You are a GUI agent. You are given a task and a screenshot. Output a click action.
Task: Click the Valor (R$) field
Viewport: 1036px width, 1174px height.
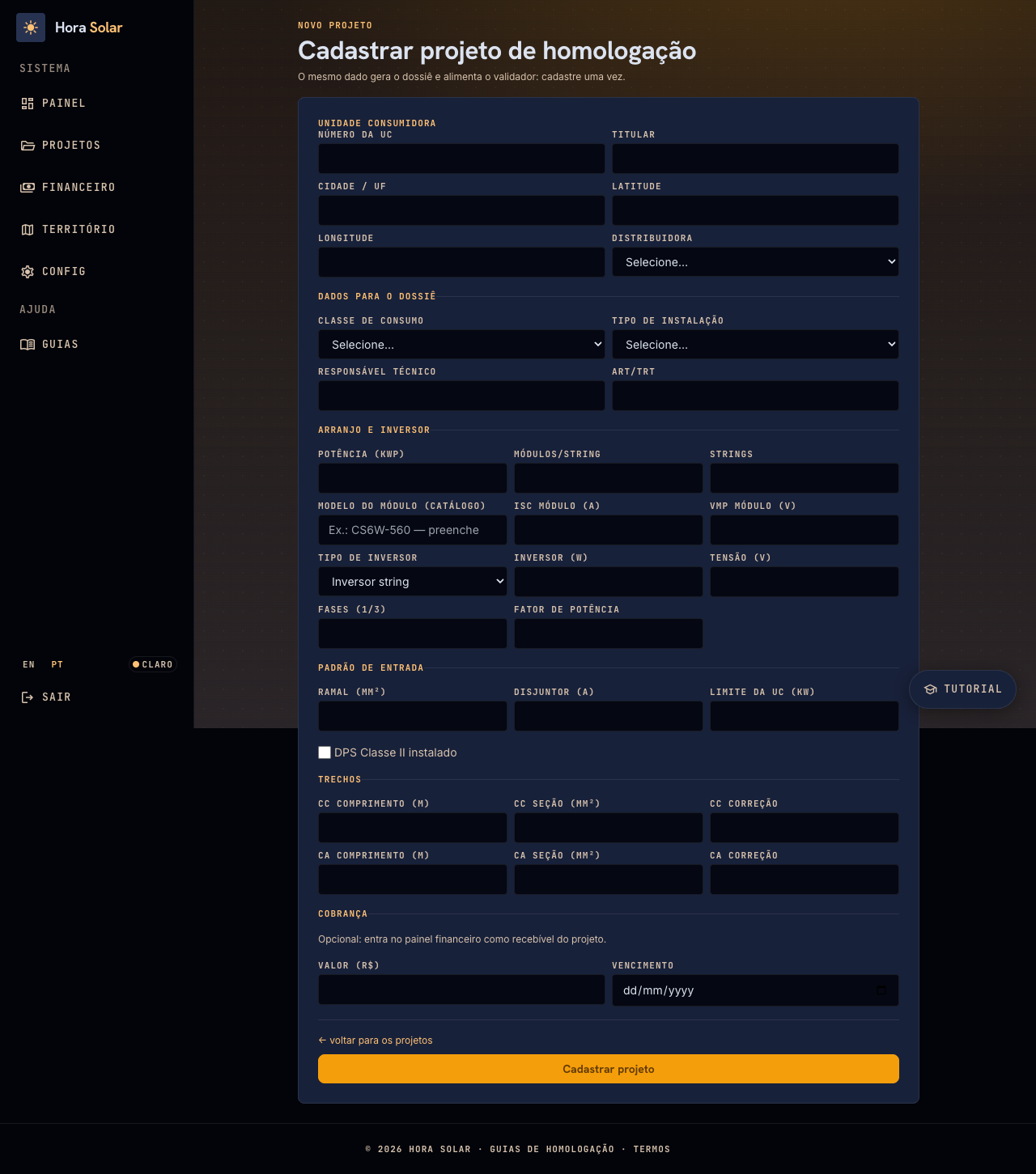461,990
